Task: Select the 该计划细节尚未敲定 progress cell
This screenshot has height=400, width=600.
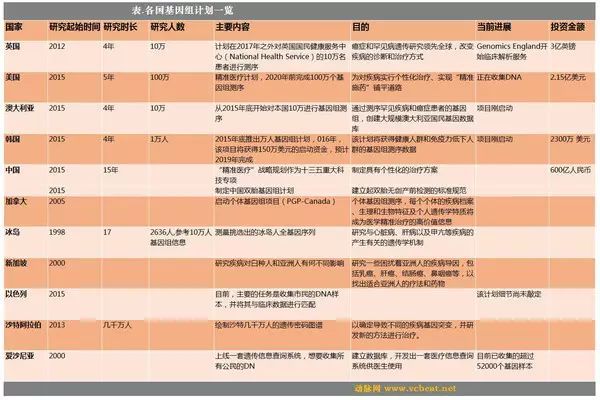Action: tap(509, 294)
